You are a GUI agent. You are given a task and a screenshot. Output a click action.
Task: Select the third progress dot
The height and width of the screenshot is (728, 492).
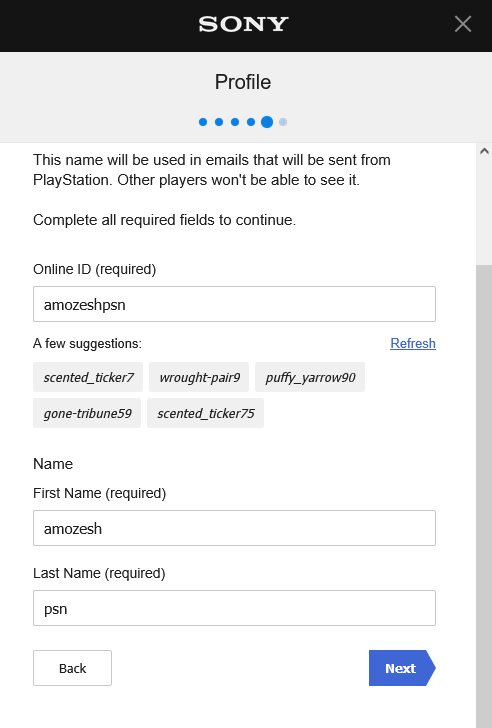235,122
